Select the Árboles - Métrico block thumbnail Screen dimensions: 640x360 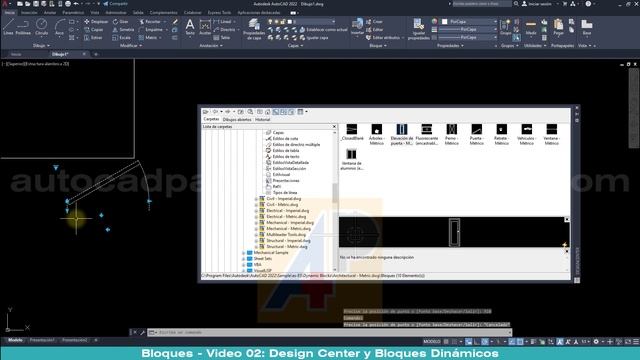[x=376, y=134]
